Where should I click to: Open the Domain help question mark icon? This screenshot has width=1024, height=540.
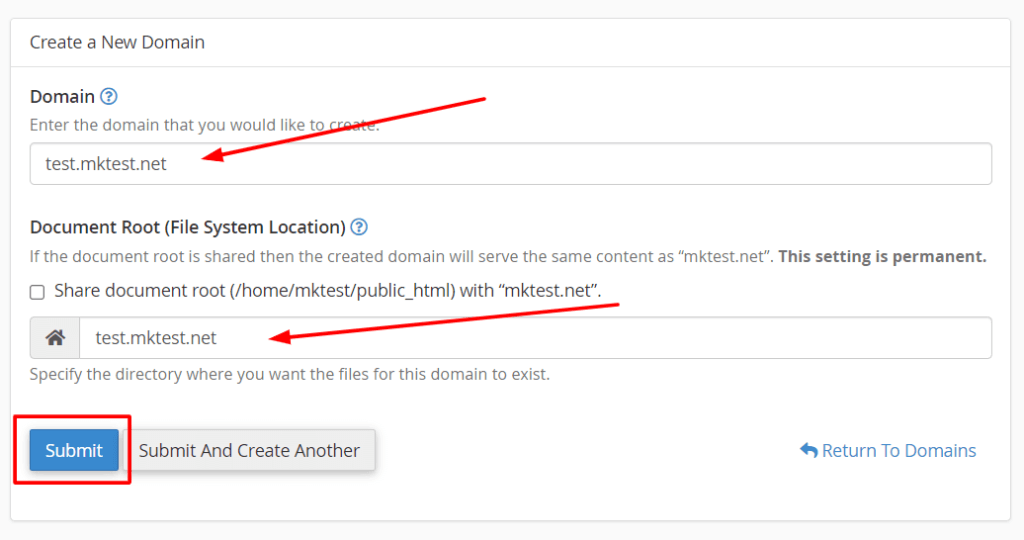(109, 97)
